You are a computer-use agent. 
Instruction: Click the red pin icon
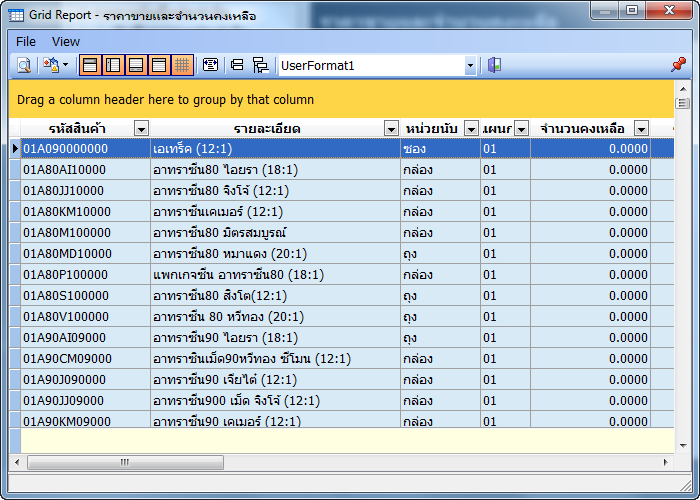point(678,66)
